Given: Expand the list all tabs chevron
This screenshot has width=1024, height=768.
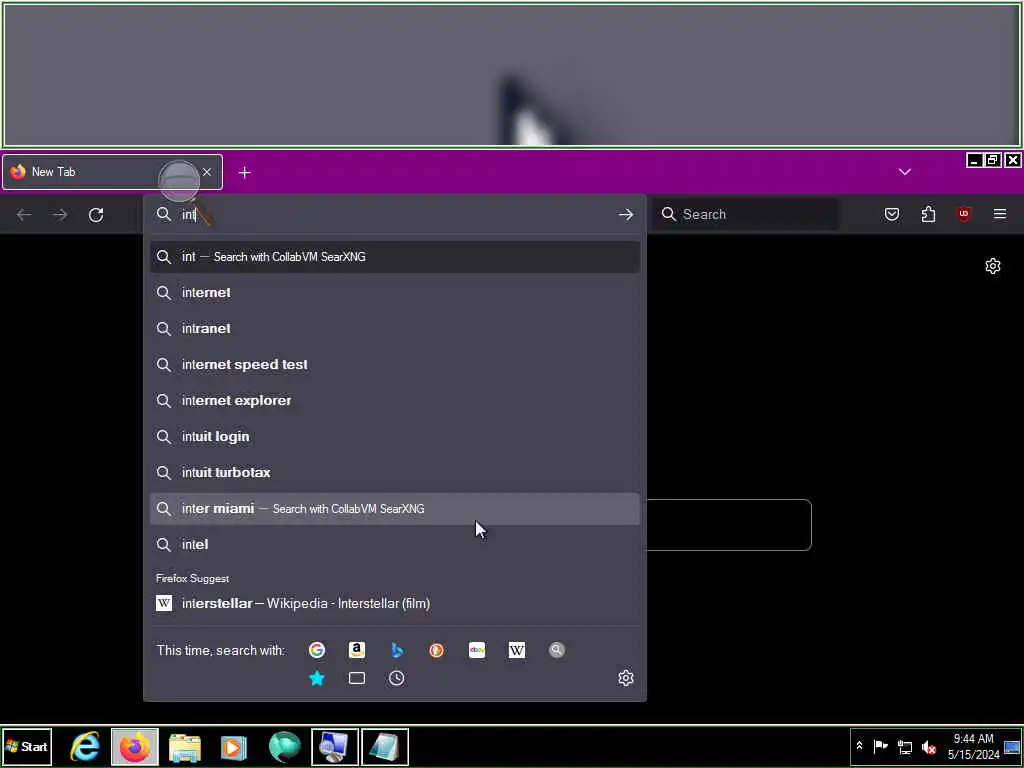Looking at the screenshot, I should (904, 172).
